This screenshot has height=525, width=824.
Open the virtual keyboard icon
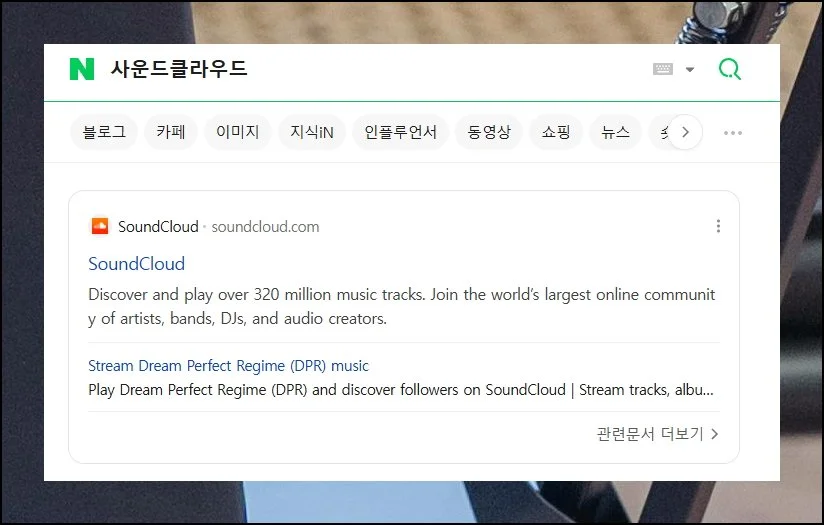click(662, 69)
